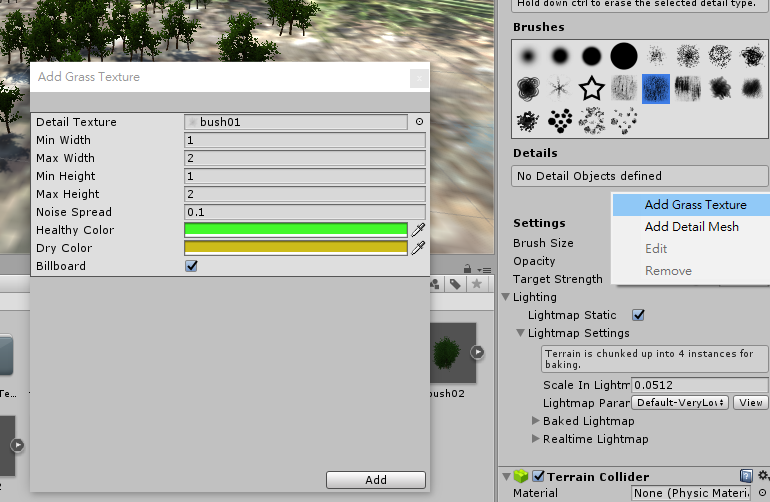Open the green Healthy Color swatch
Screen dimensions: 770x502
coord(296,230)
